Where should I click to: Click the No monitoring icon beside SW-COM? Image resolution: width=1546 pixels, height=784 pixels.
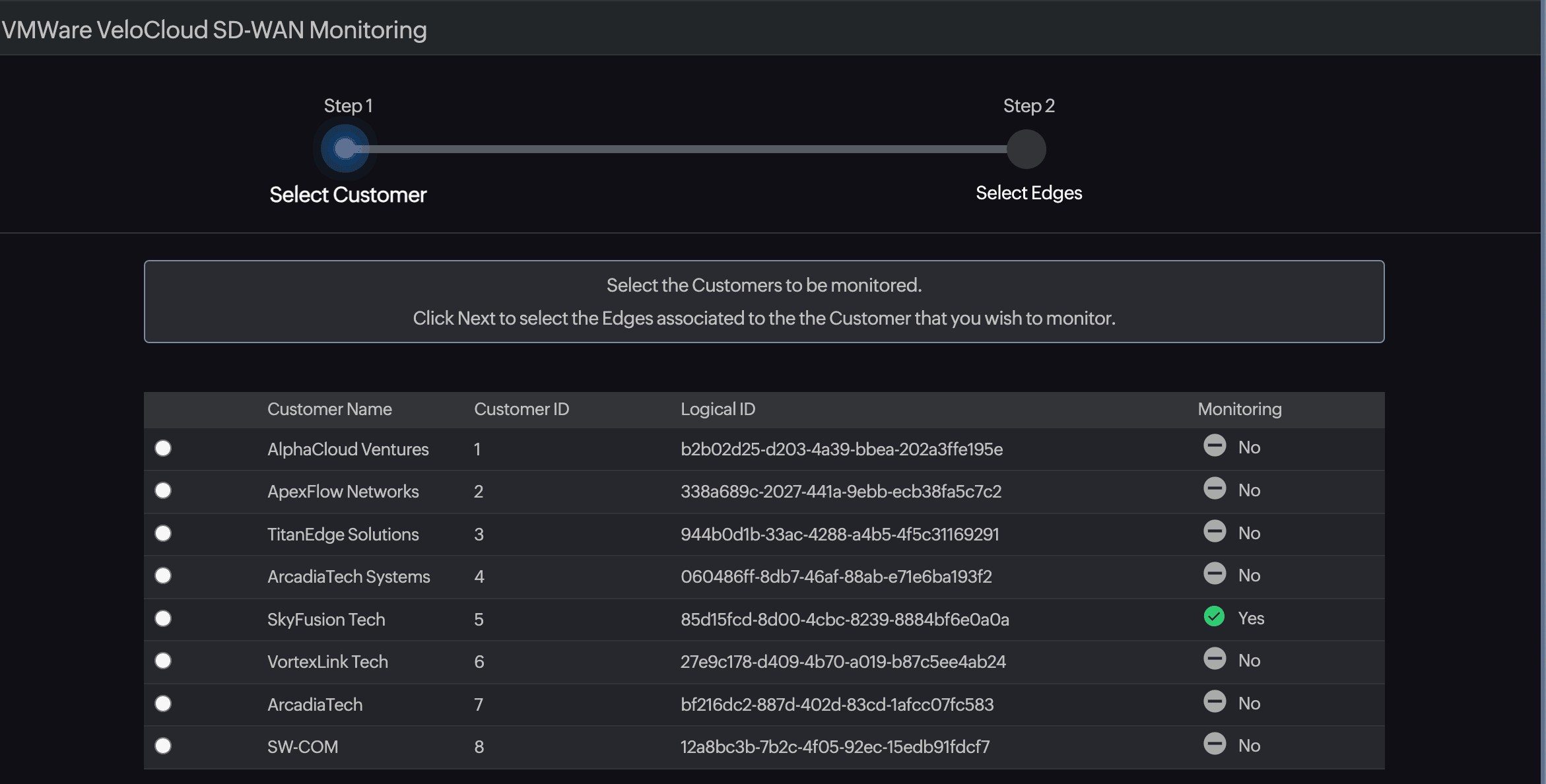(1215, 744)
